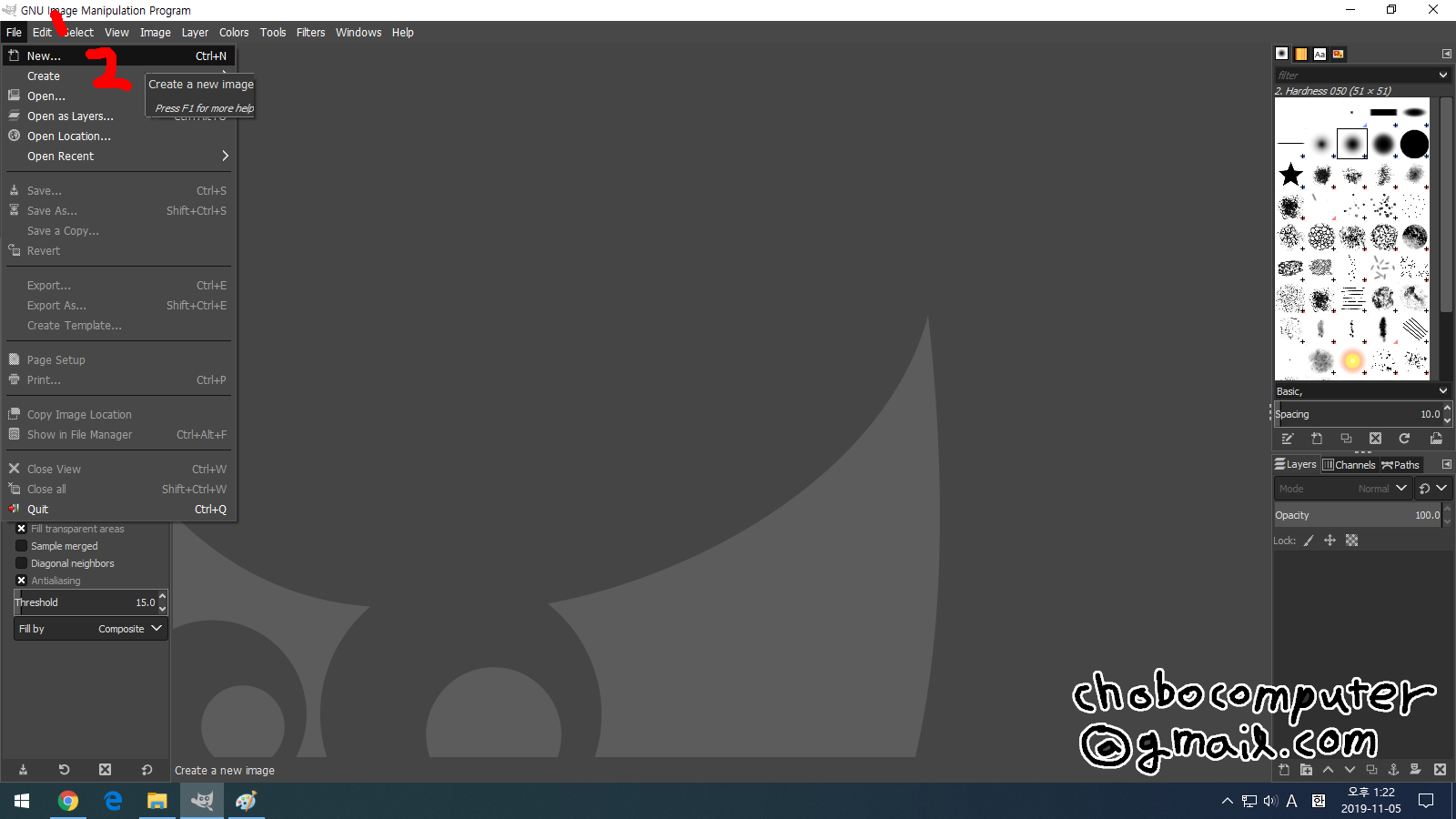Expand the Open Recent submenu

(x=119, y=156)
